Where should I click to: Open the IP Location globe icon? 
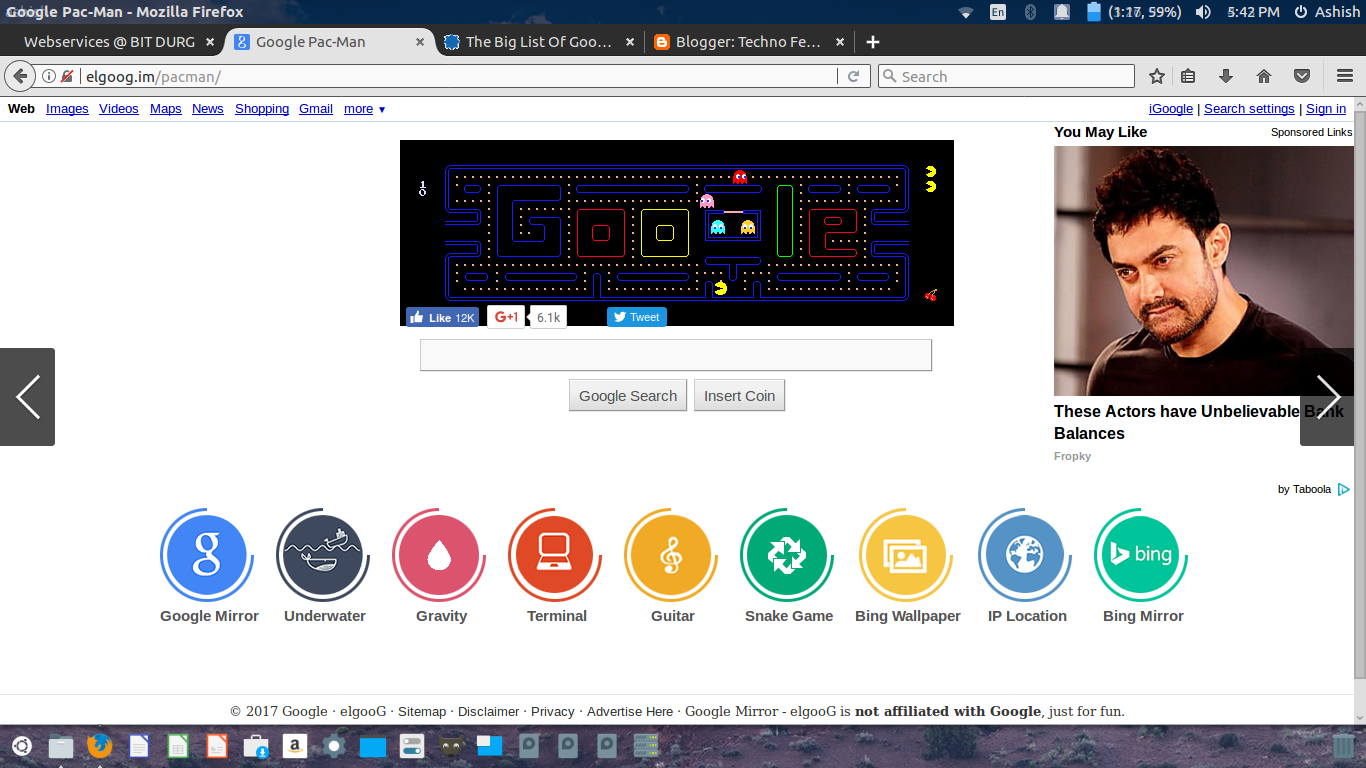[x=1025, y=555]
